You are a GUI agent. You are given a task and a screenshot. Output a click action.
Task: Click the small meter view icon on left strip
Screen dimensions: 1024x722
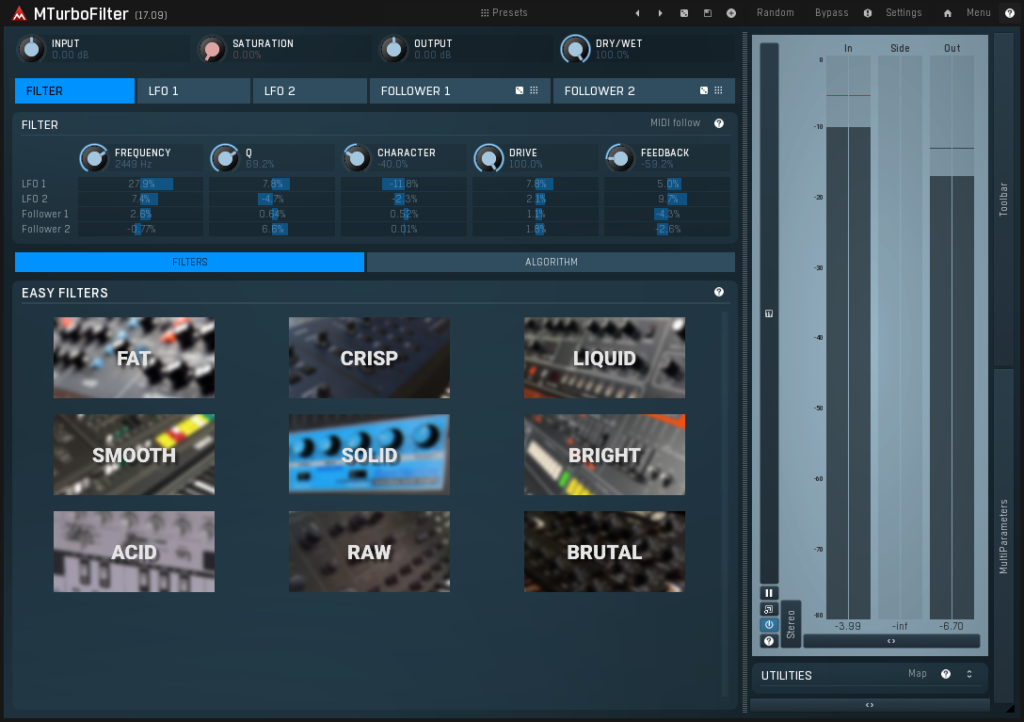[x=769, y=313]
